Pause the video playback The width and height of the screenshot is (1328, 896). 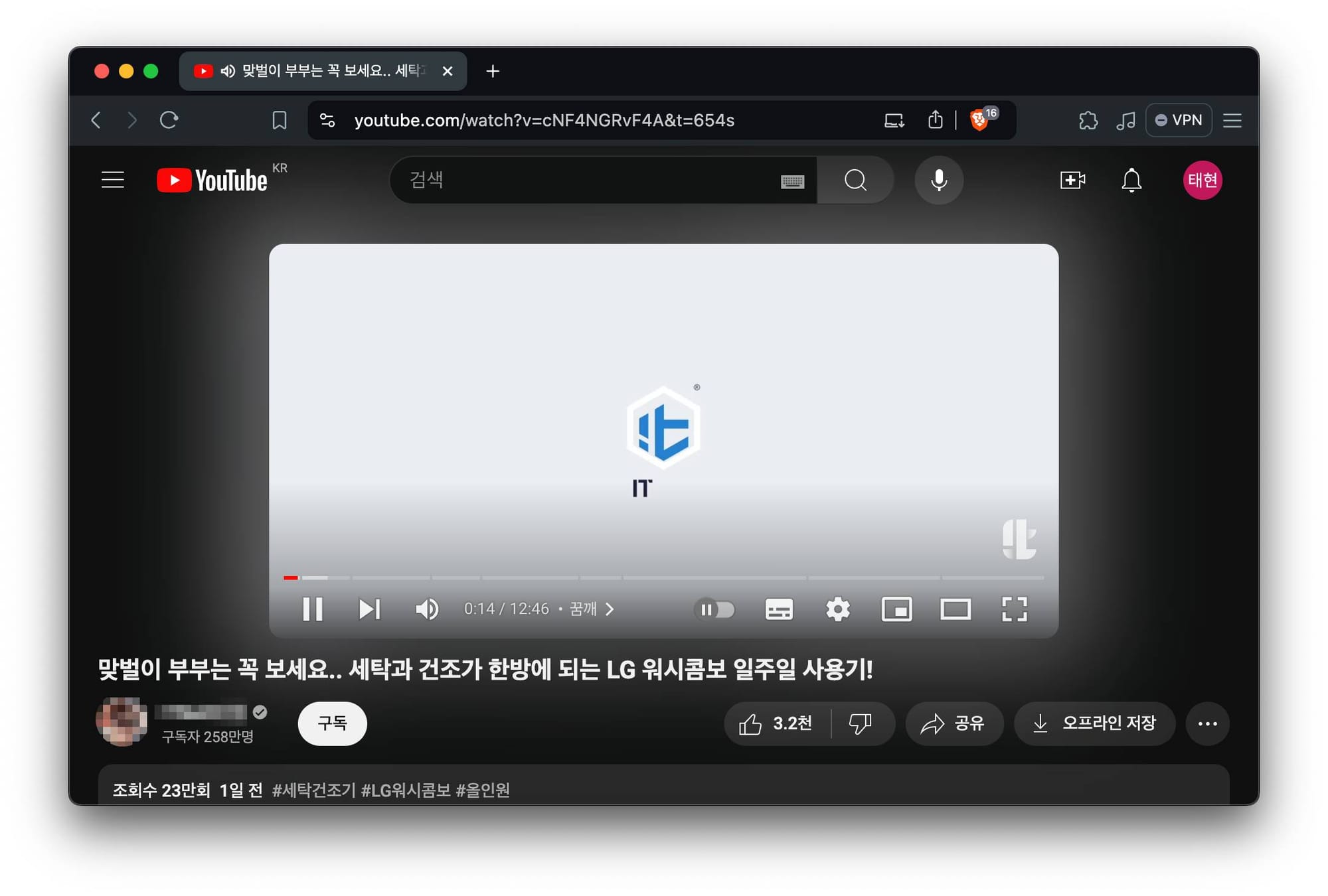[x=313, y=609]
